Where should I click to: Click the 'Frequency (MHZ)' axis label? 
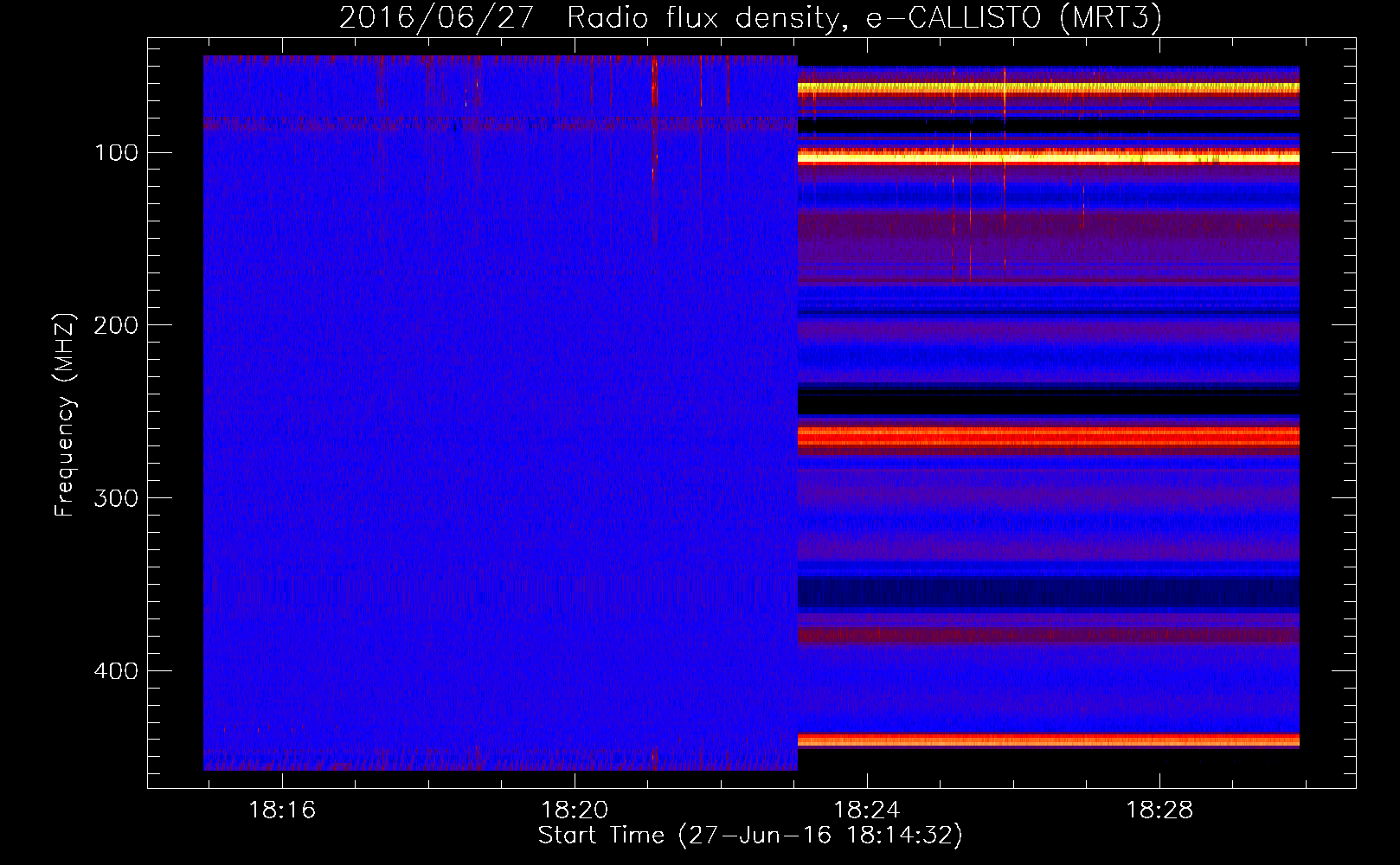65,414
